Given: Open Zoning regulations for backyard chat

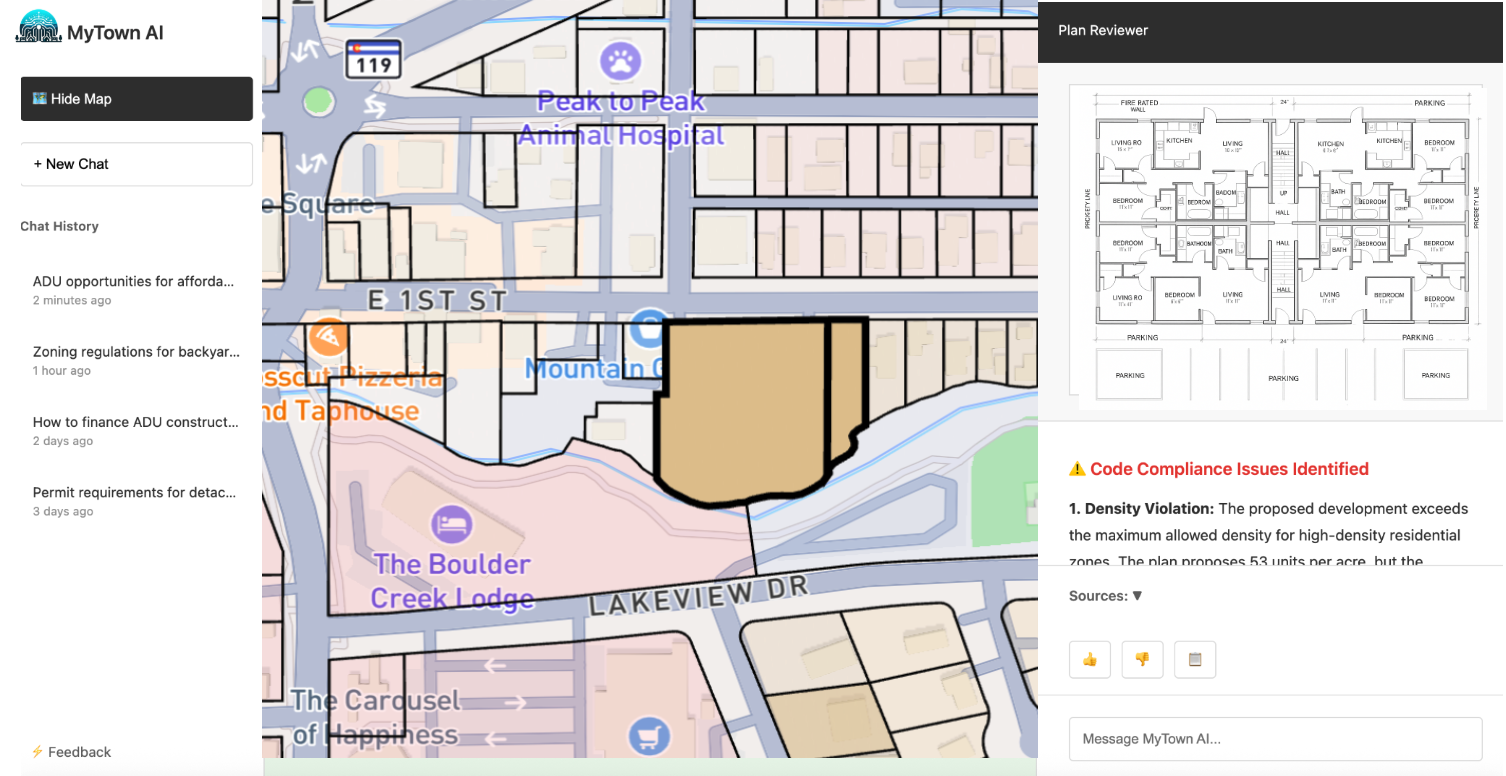Looking at the screenshot, I should 136,360.
